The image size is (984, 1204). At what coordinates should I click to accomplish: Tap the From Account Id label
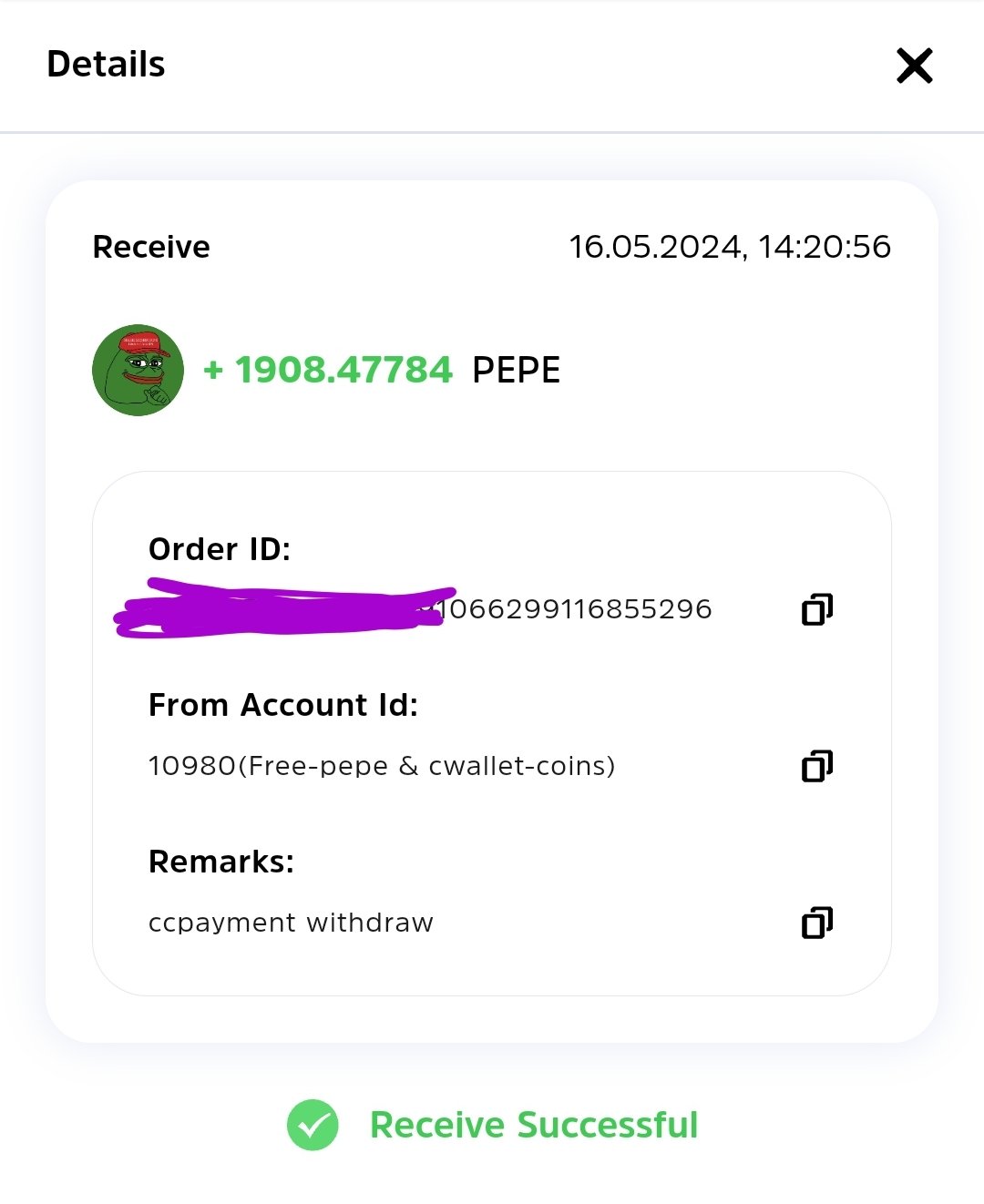(x=283, y=705)
